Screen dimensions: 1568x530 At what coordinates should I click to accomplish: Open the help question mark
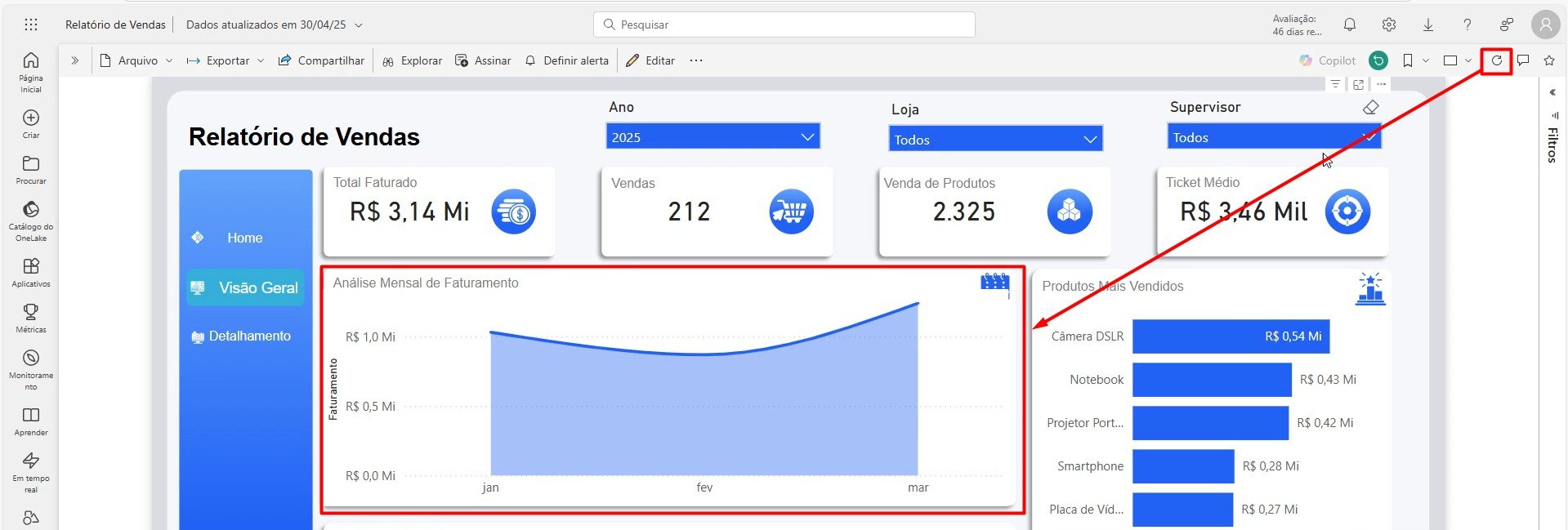click(x=1467, y=24)
